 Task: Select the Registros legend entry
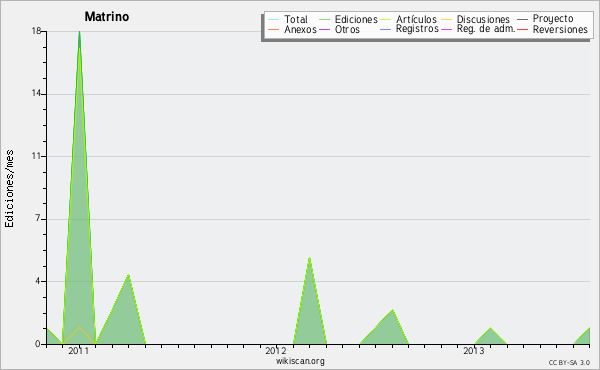pos(417,29)
